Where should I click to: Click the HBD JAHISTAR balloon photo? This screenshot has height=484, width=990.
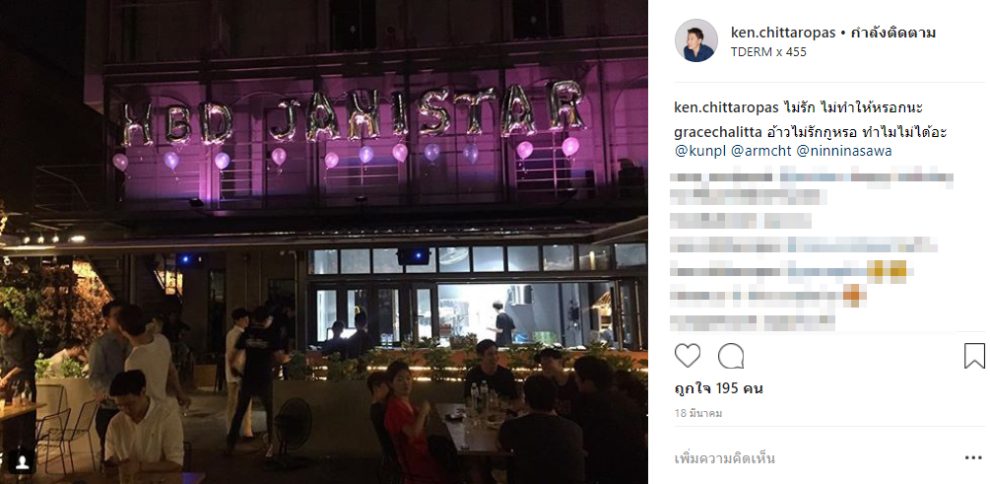coord(324,242)
